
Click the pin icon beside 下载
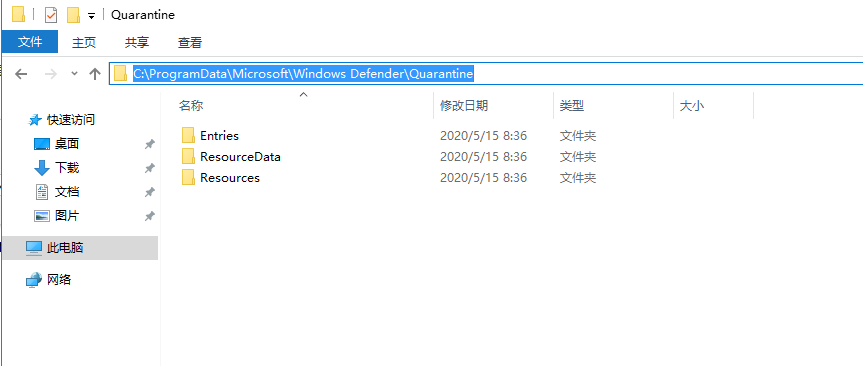[x=149, y=168]
